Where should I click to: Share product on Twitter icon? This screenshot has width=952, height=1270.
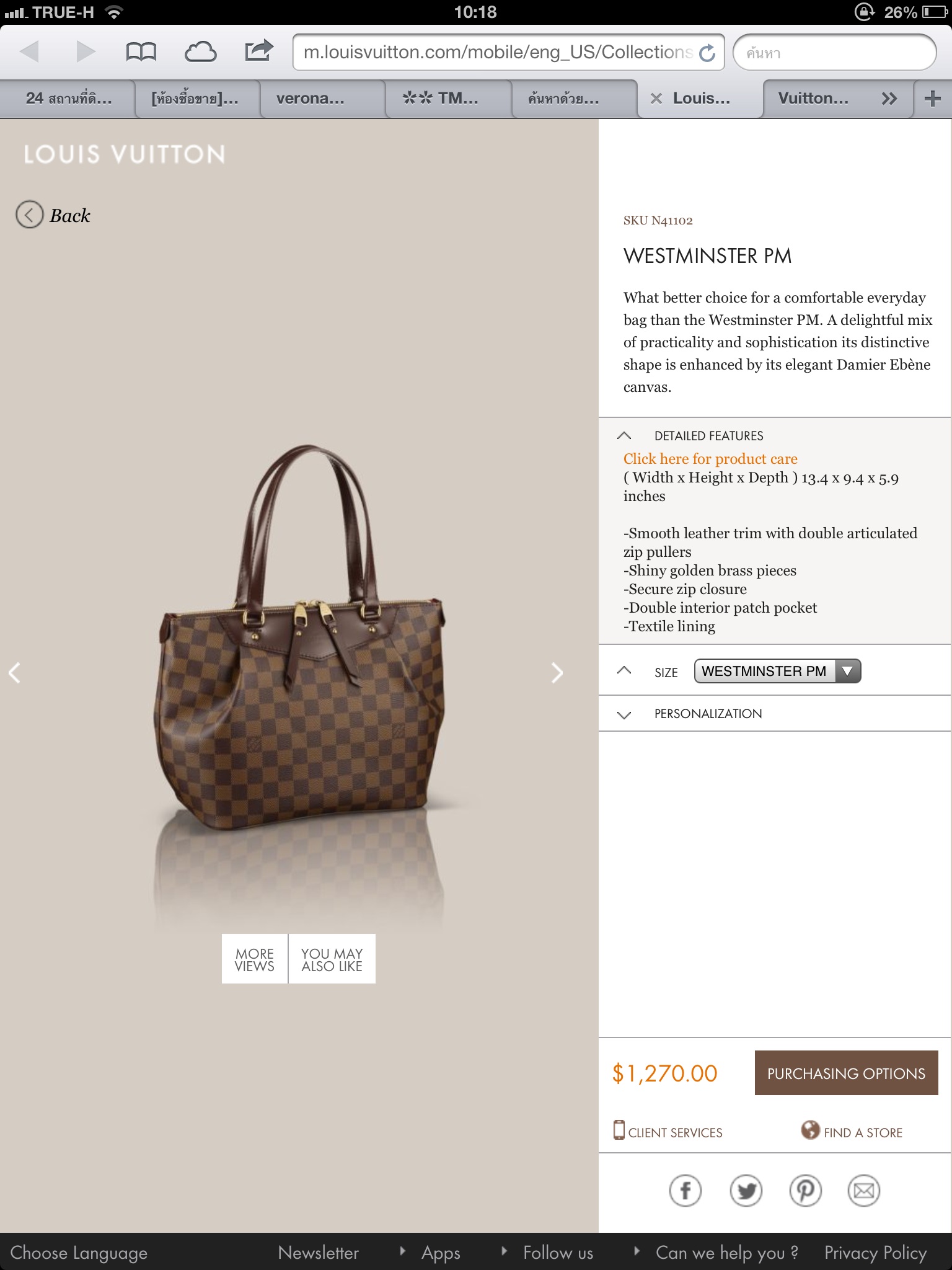746,1191
